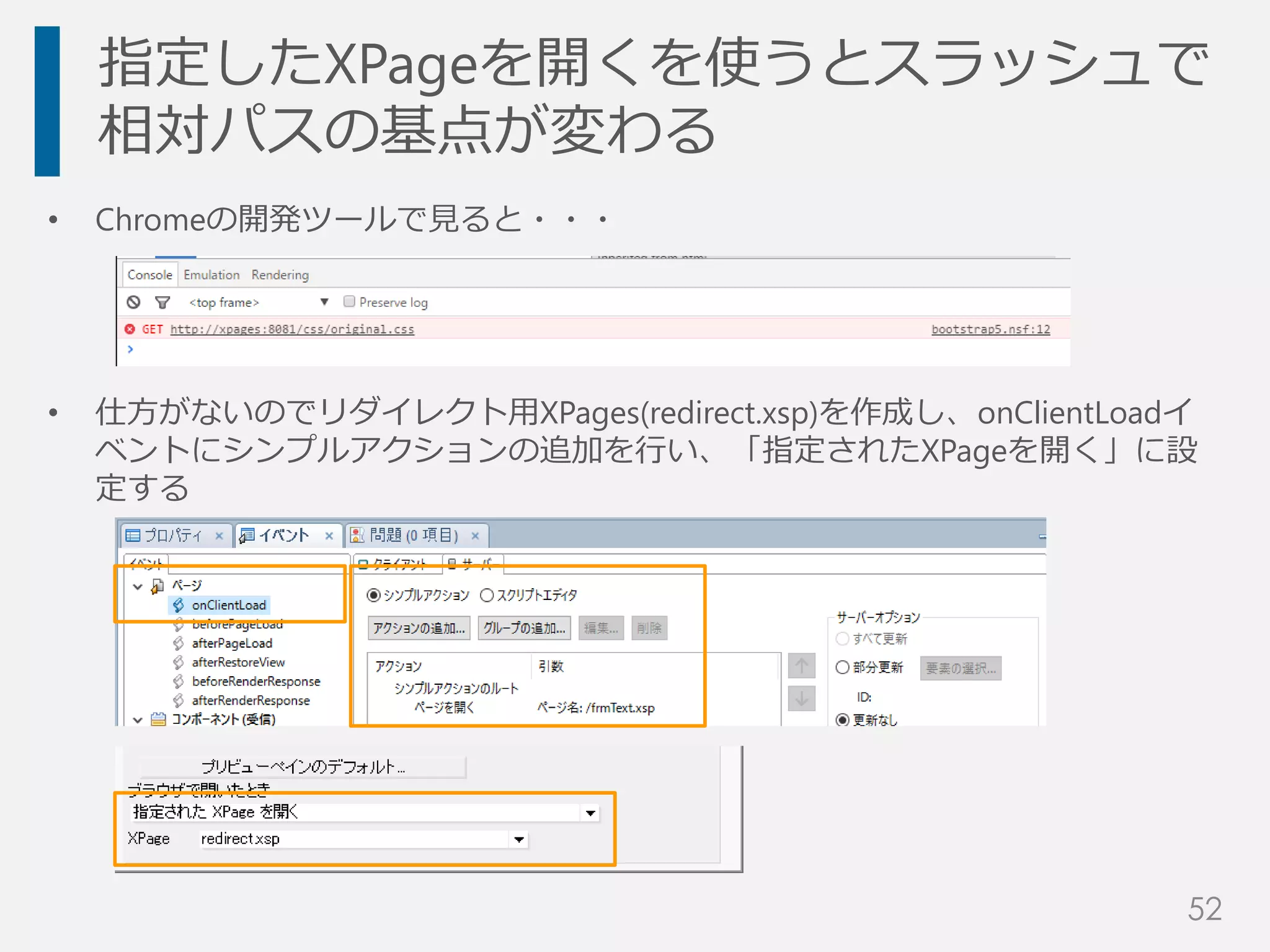Select the 部分更新 radio option
The height and width of the screenshot is (952, 1270).
(842, 668)
